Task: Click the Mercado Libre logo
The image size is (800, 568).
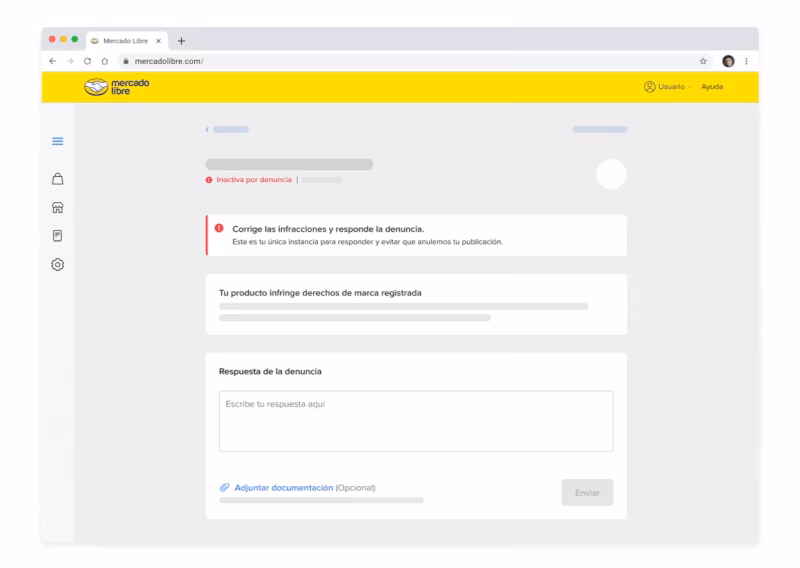Action: pyautogui.click(x=116, y=87)
